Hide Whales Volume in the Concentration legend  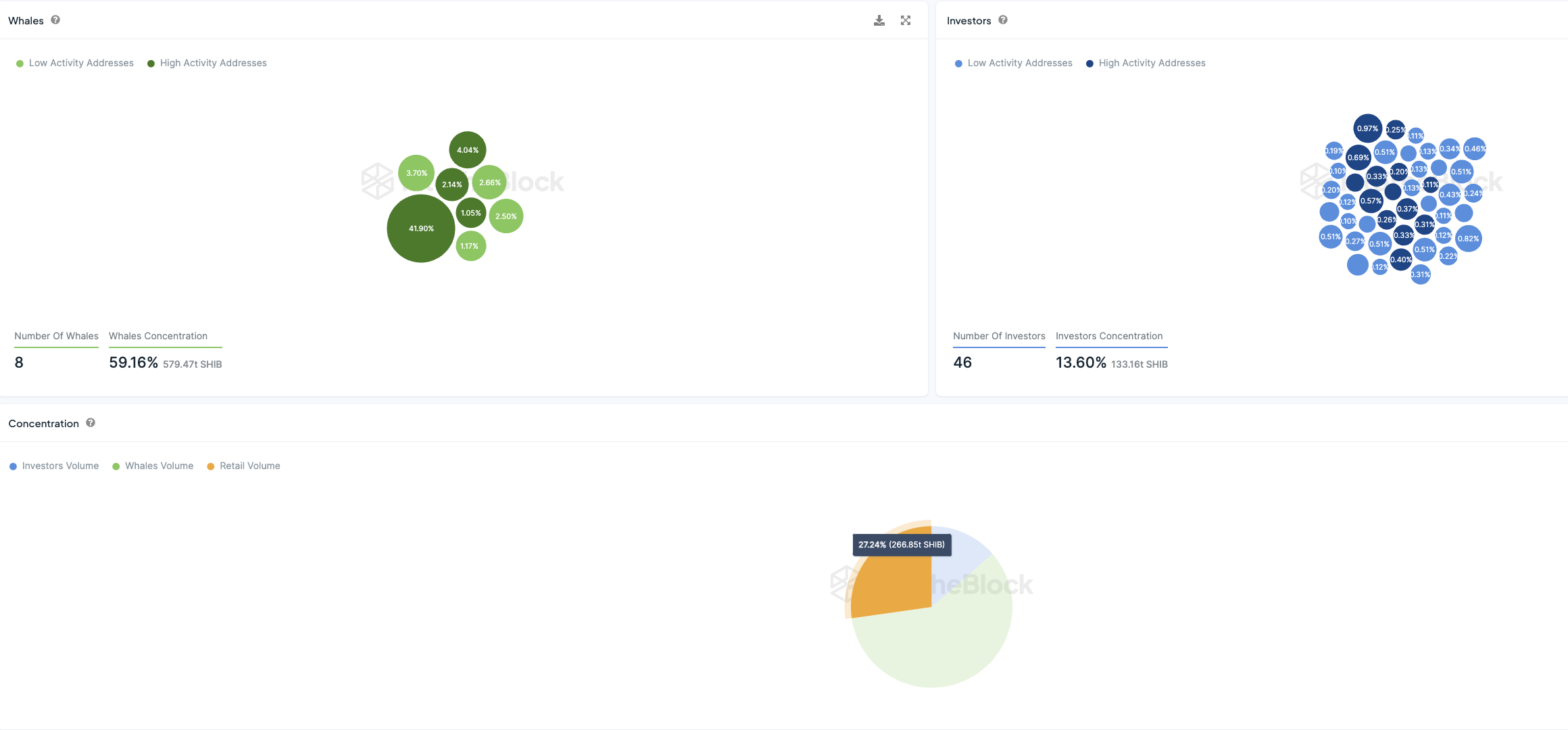153,466
